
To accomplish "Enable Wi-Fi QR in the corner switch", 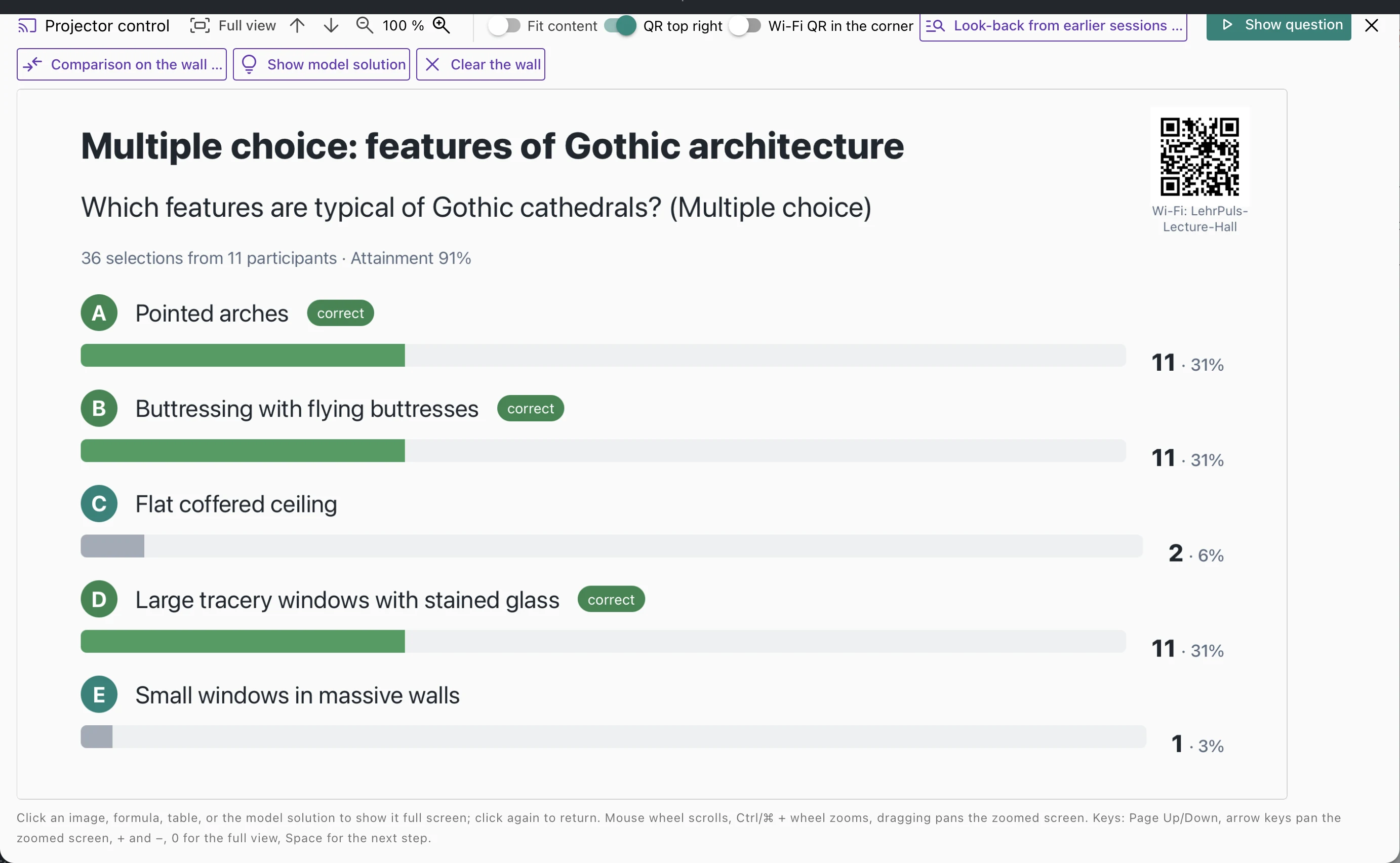I will point(745,26).
